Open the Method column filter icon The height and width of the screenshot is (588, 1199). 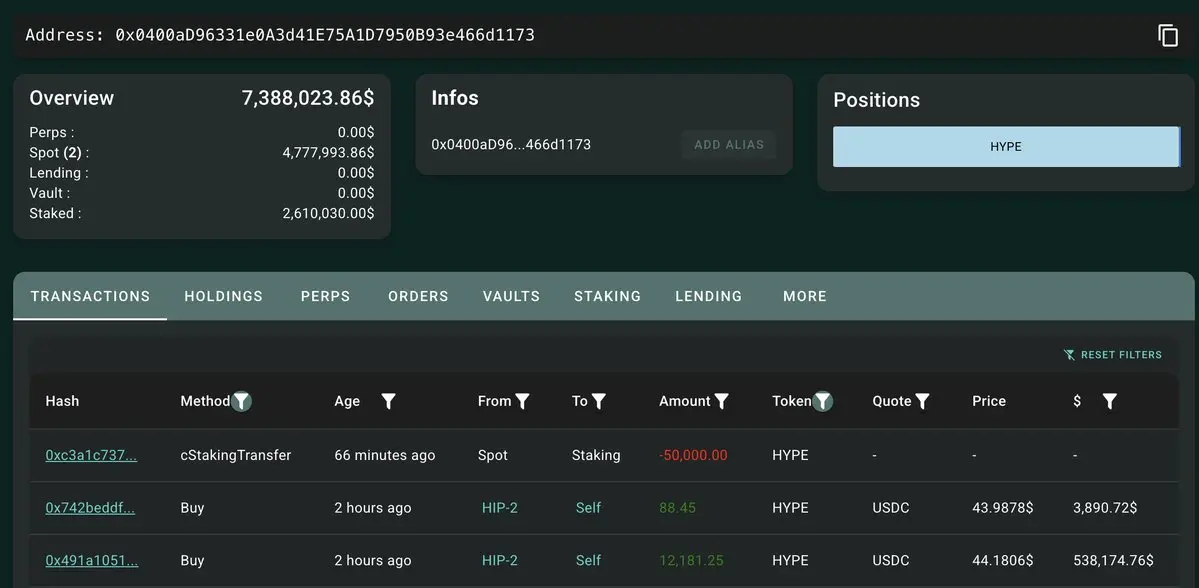(242, 401)
